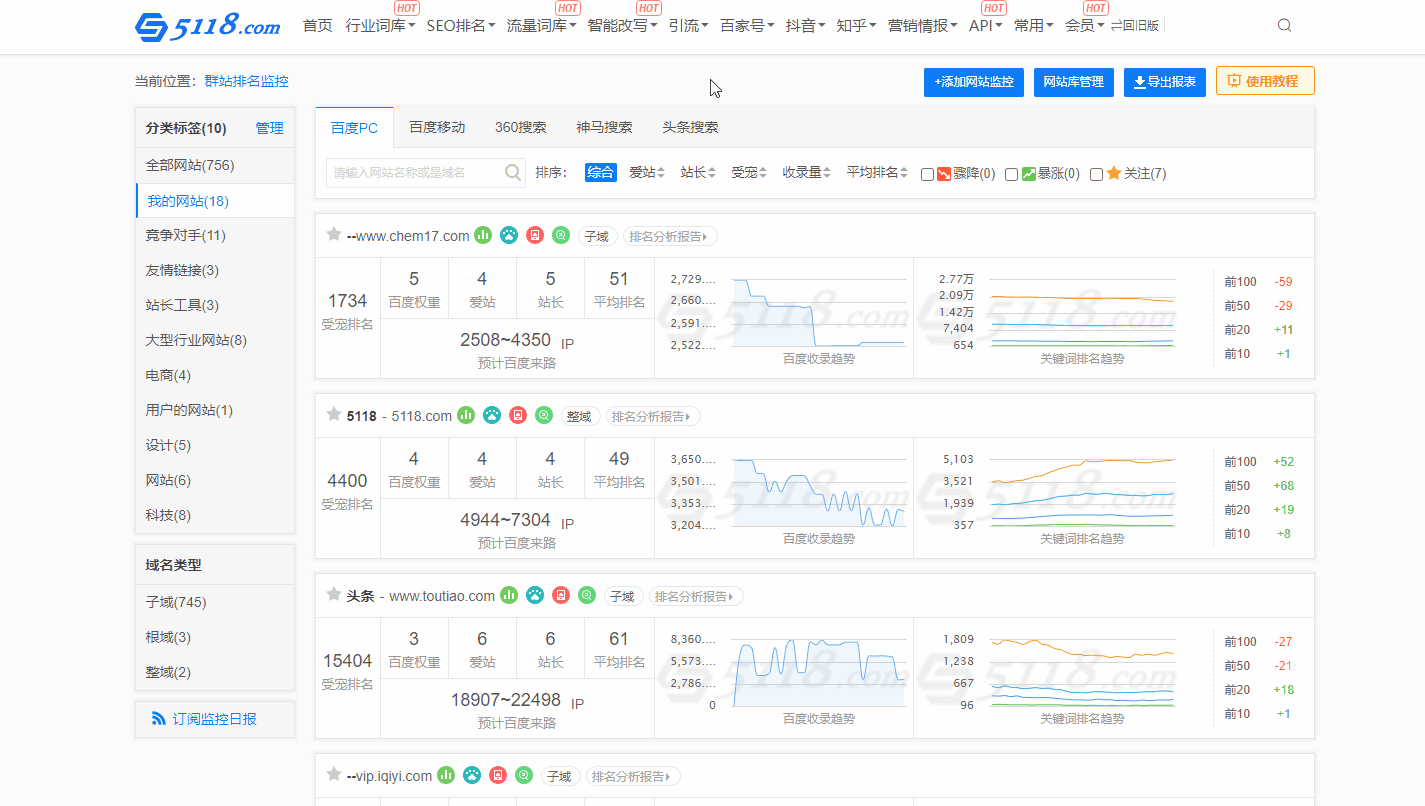The image size is (1425, 806).
Task: Click 回旧版 to return to old version
Action: pos(1135,26)
